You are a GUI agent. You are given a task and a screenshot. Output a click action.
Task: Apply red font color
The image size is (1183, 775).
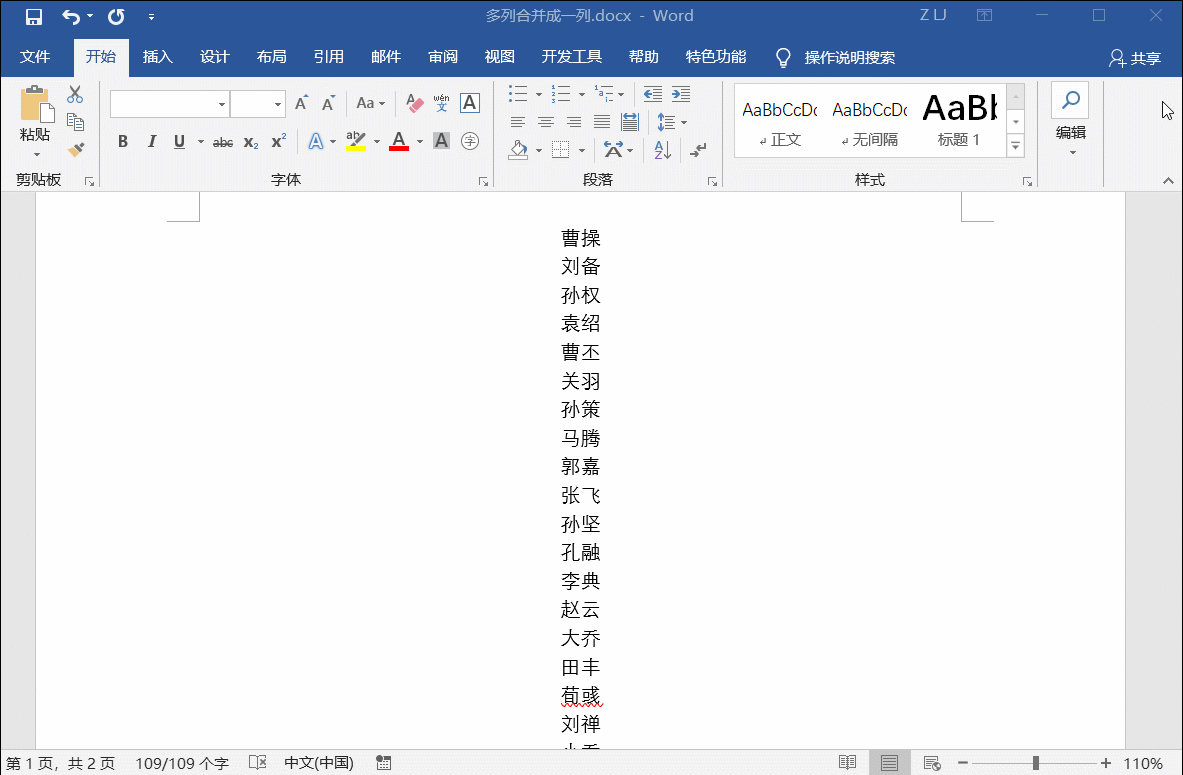point(399,141)
